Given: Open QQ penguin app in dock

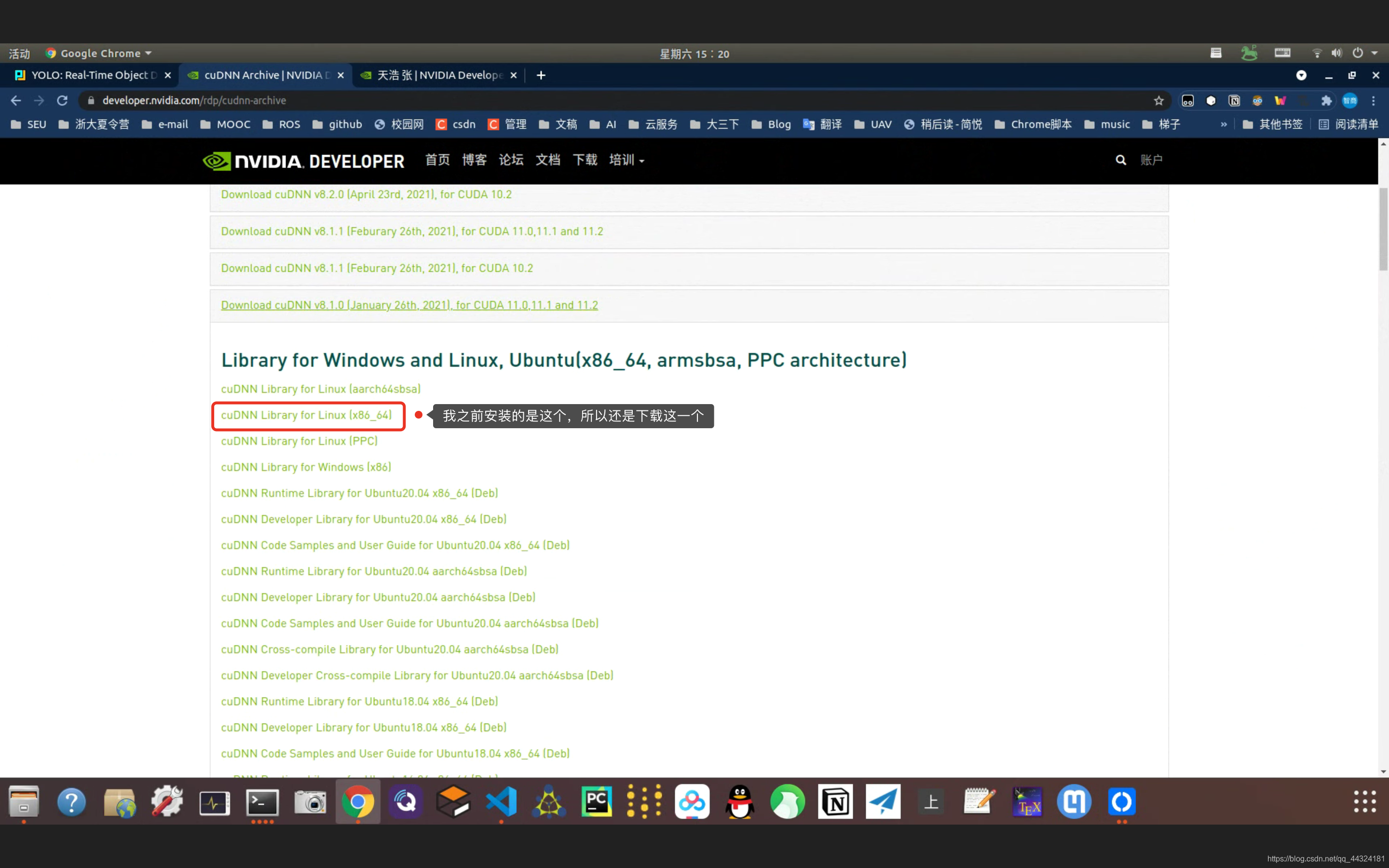Looking at the screenshot, I should 740,801.
